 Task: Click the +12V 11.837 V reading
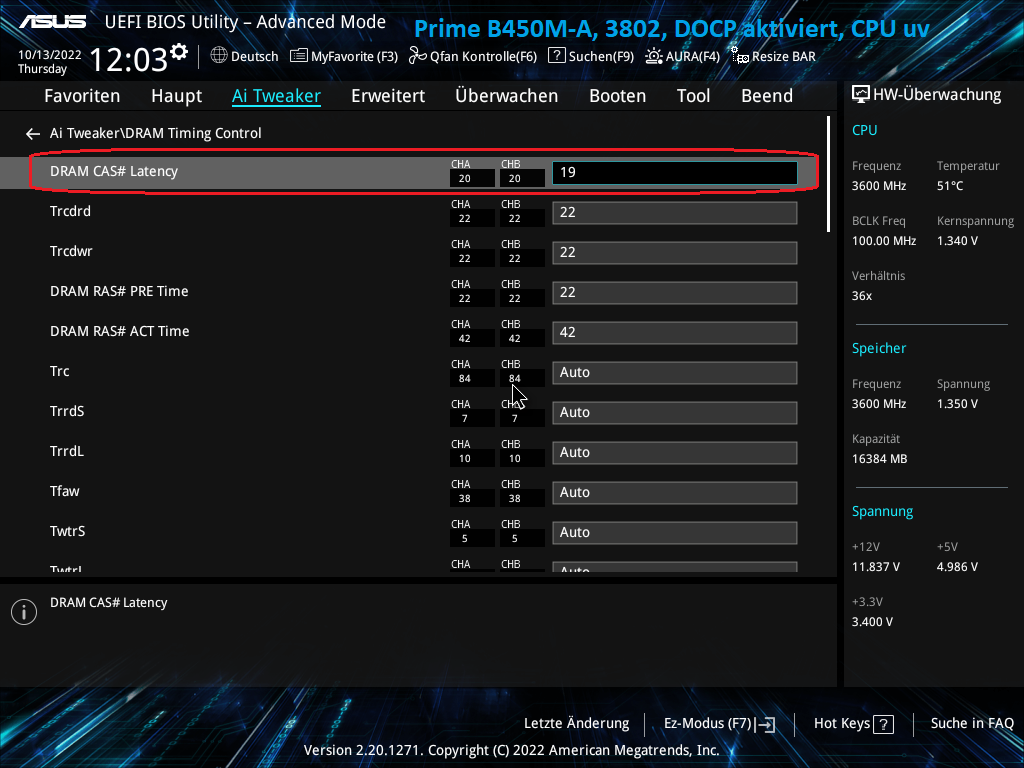pos(876,567)
